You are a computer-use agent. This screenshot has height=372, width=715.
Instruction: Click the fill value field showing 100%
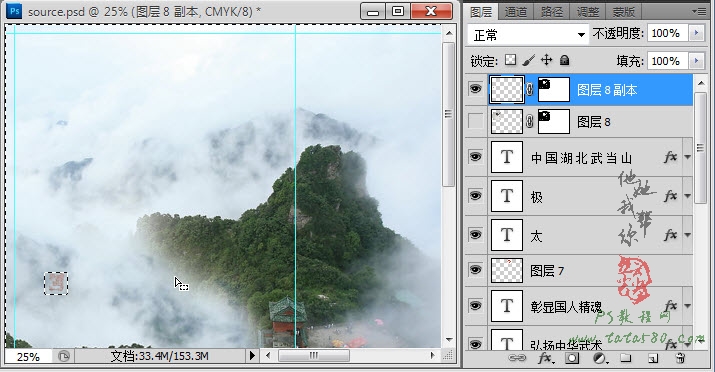pos(668,61)
